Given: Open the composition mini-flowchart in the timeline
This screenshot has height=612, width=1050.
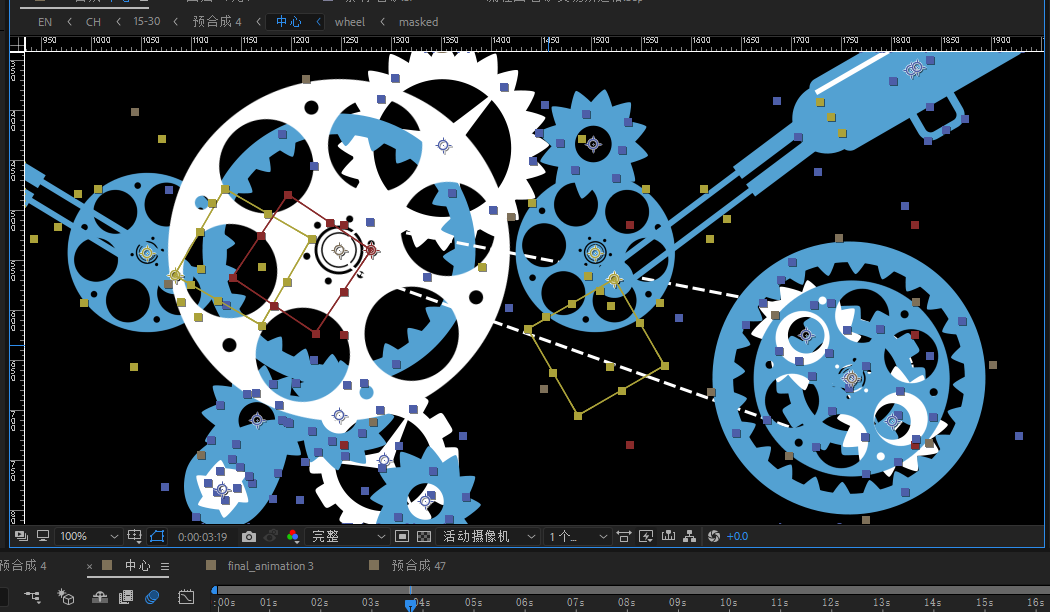Looking at the screenshot, I should 33,597.
